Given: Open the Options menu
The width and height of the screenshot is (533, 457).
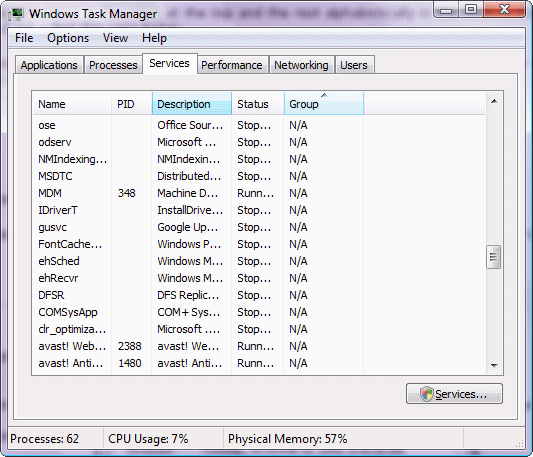Looking at the screenshot, I should click(x=68, y=38).
